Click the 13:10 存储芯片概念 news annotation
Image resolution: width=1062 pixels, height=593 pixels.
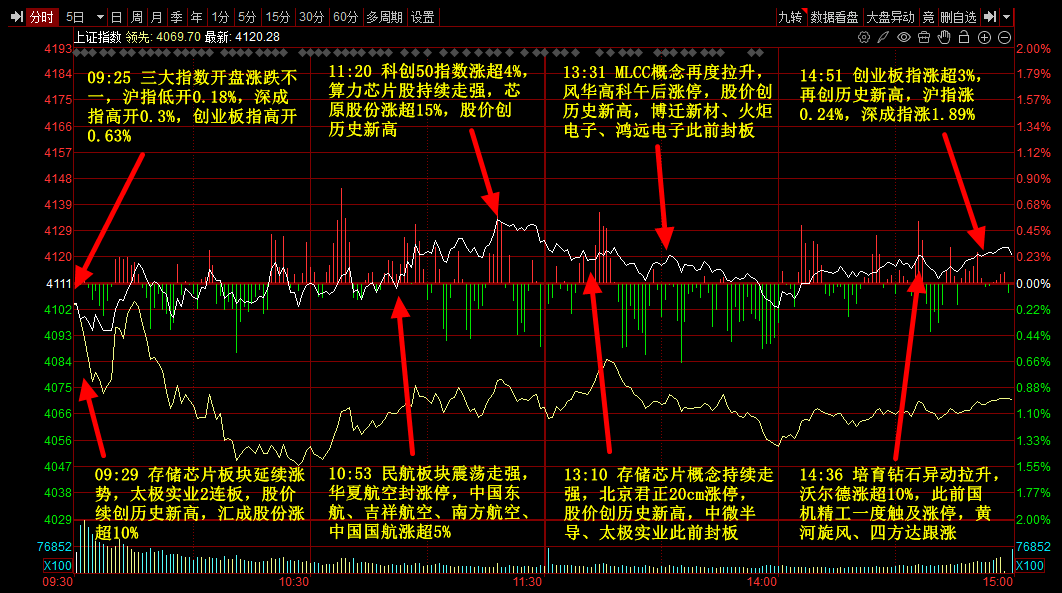point(668,504)
